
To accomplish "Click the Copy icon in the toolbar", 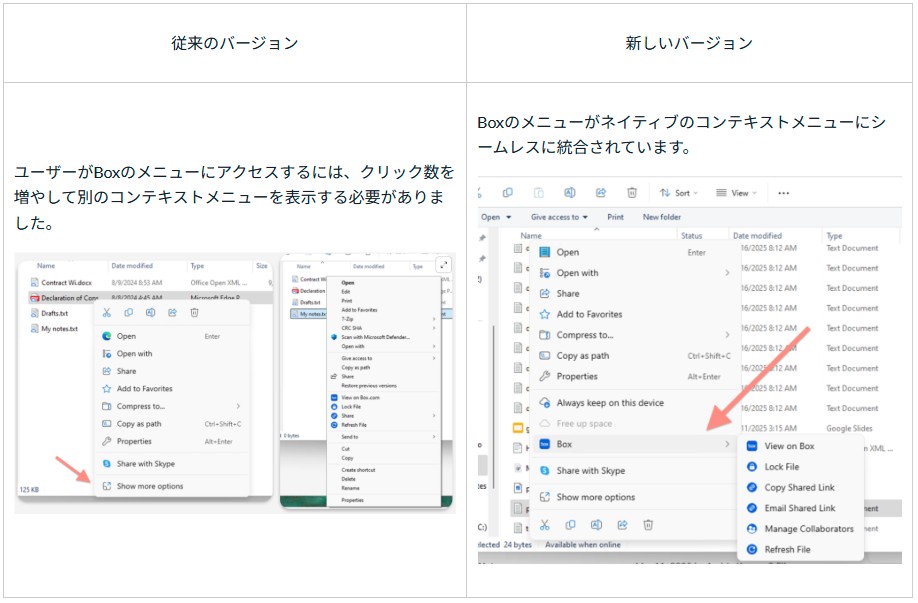I will [x=507, y=192].
